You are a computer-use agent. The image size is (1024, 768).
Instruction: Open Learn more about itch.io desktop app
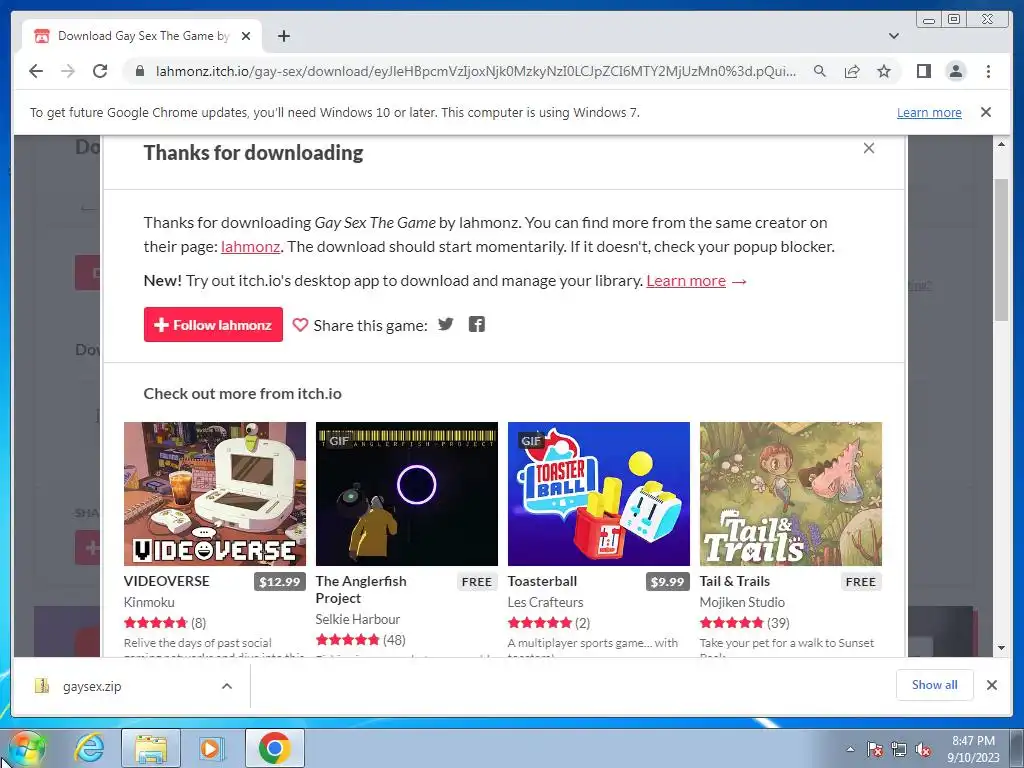pyautogui.click(x=686, y=281)
